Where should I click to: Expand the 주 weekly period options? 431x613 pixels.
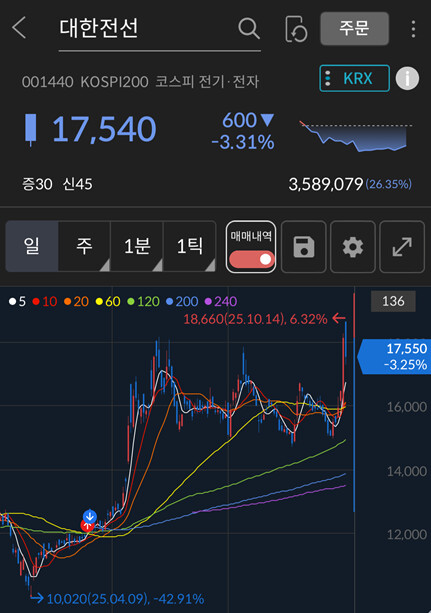pos(84,246)
